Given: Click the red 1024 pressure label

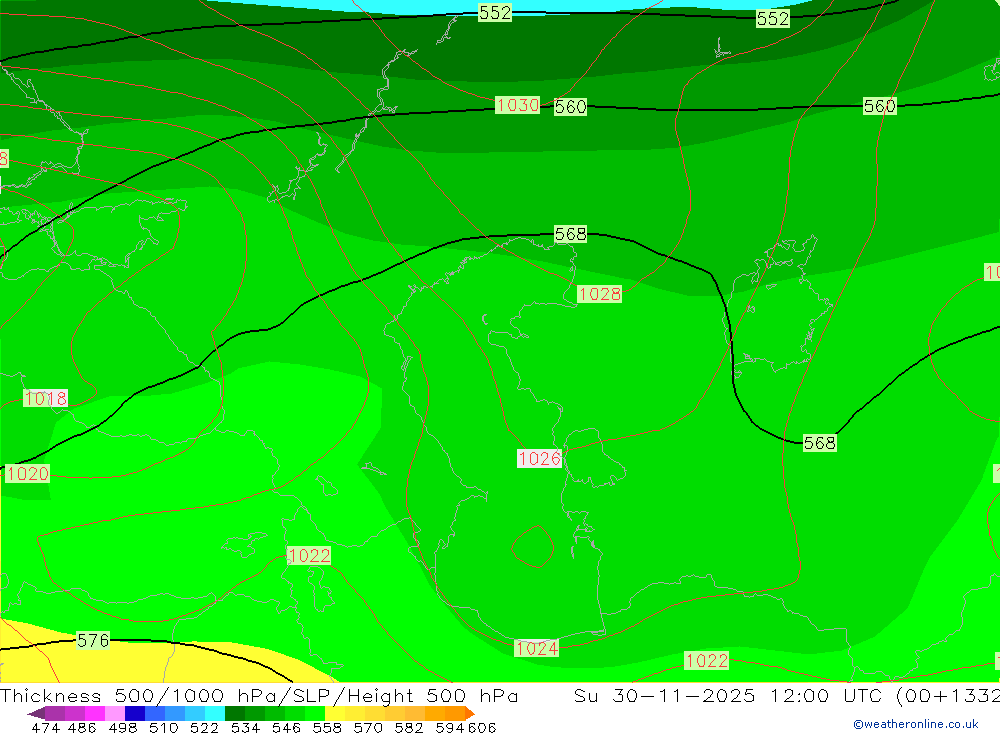Looking at the screenshot, I should [536, 648].
